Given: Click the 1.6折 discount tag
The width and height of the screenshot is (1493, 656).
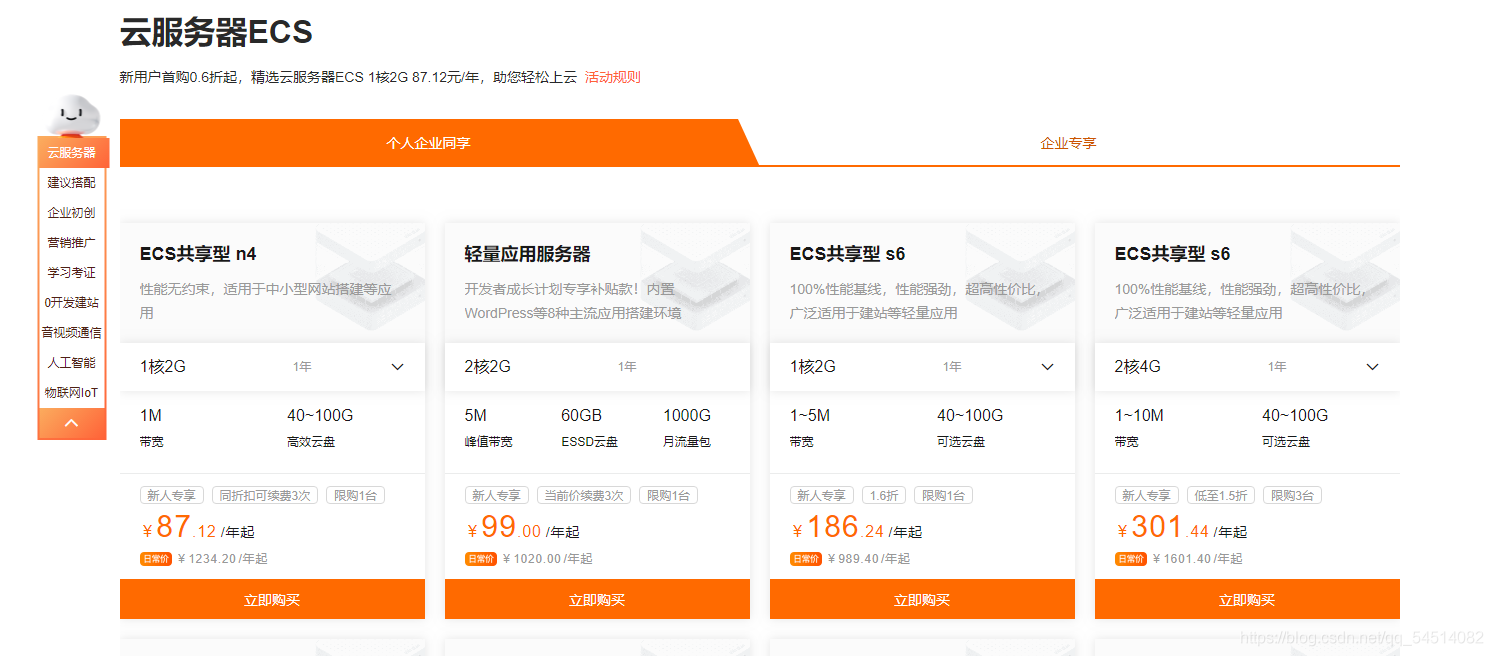Looking at the screenshot, I should [884, 495].
